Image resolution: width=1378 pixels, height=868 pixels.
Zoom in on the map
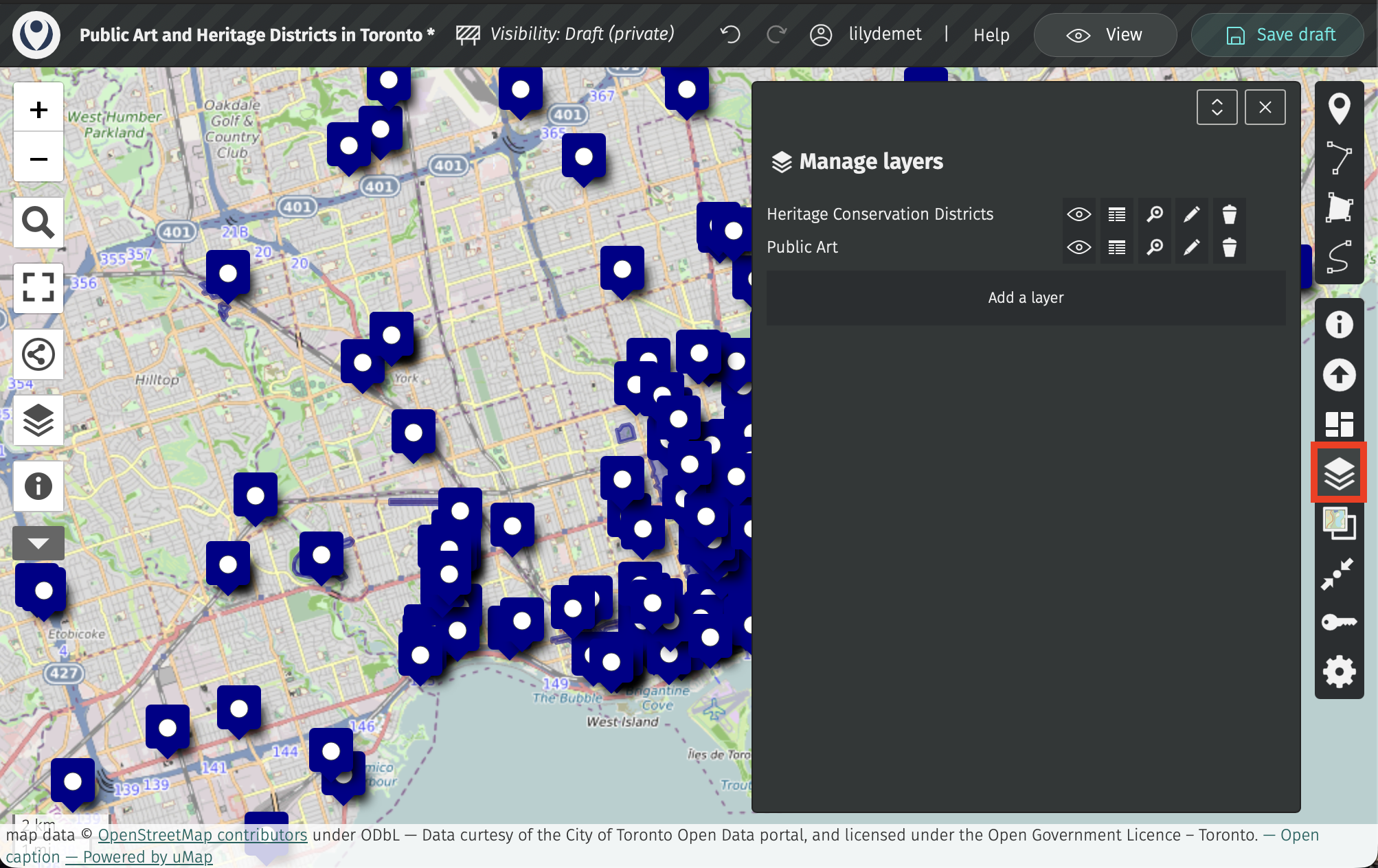point(38,109)
